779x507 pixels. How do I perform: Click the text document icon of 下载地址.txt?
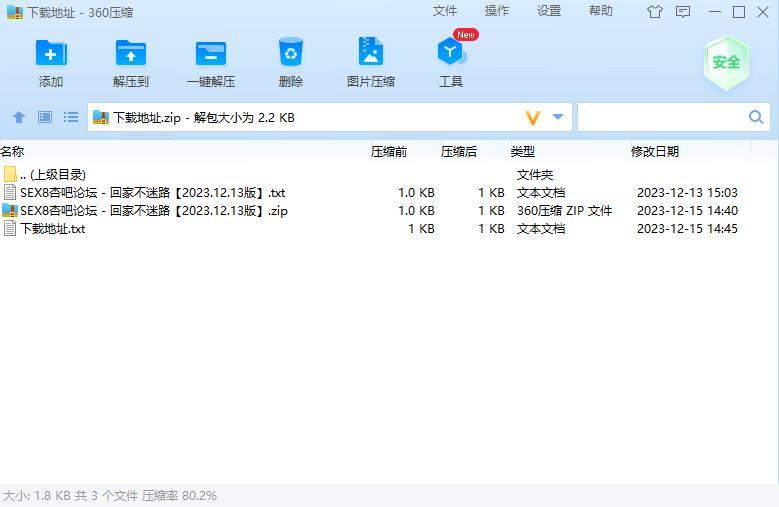pos(9,228)
